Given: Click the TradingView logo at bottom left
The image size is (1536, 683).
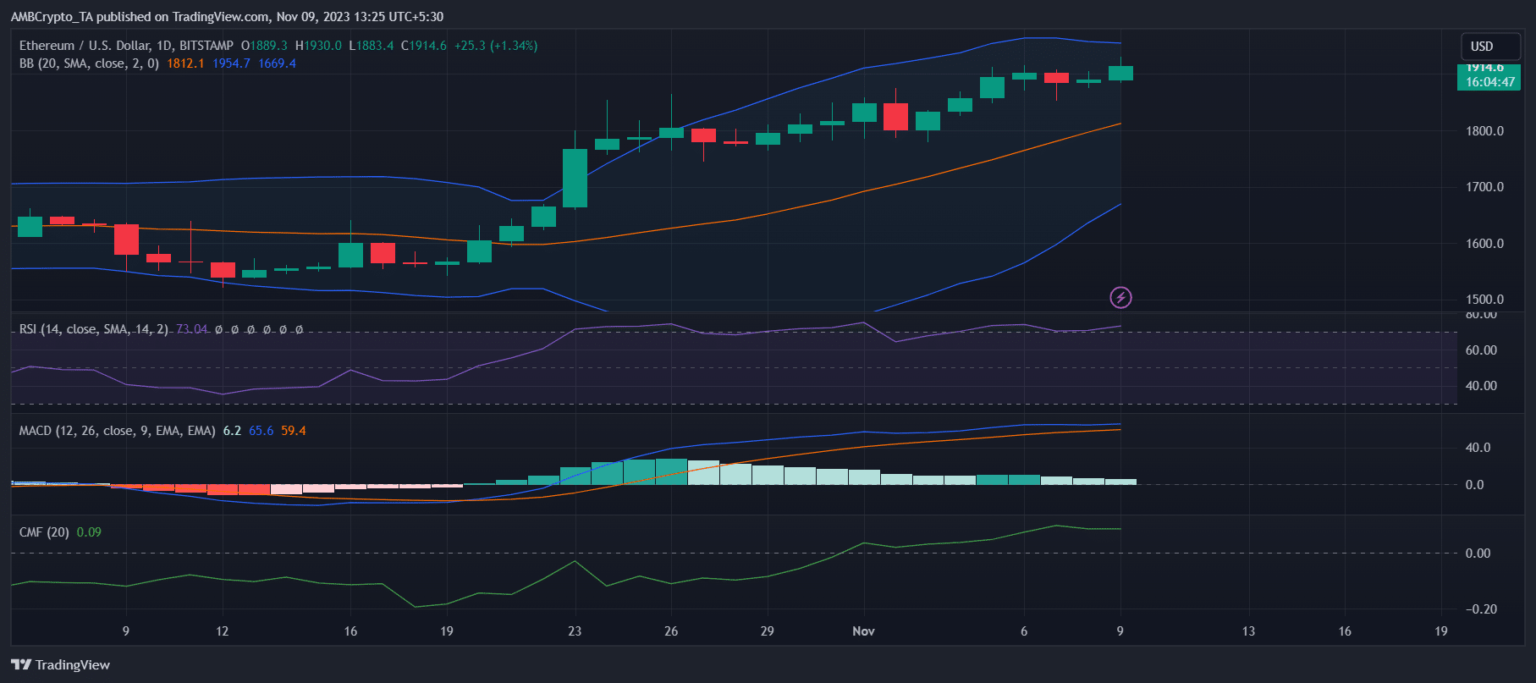Looking at the screenshot, I should (60, 665).
